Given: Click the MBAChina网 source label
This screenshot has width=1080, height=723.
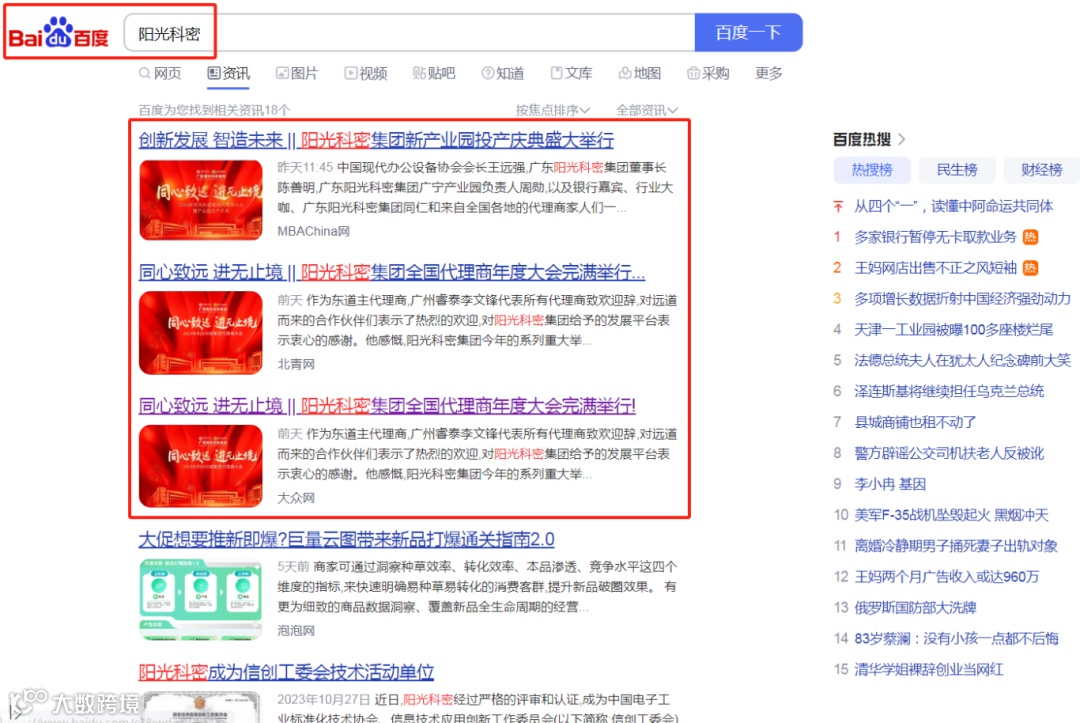Looking at the screenshot, I should click(313, 231).
